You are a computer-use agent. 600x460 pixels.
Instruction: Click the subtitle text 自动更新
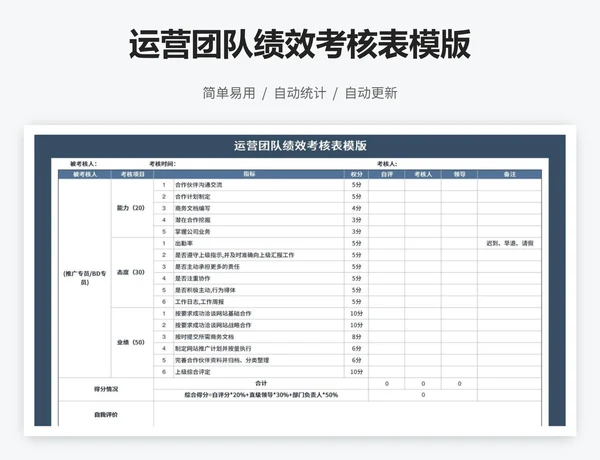pyautogui.click(x=371, y=93)
